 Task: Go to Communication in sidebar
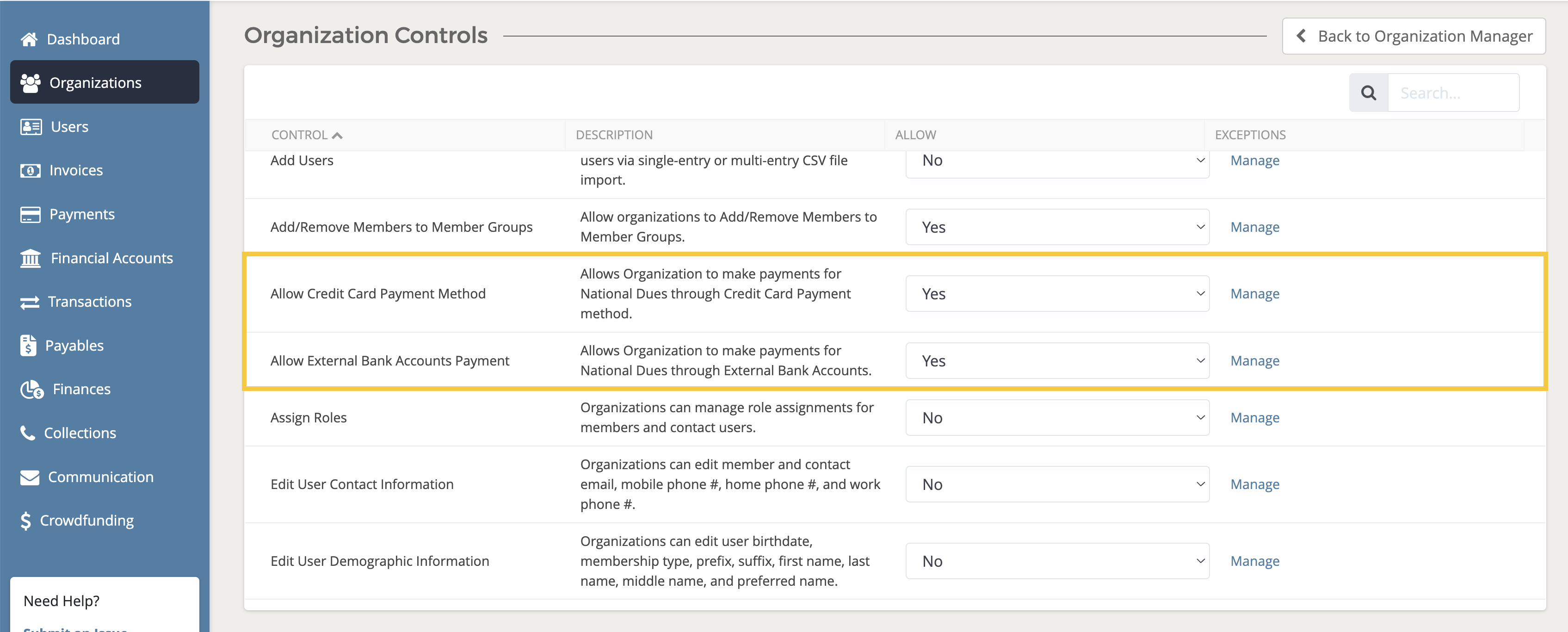pos(100,477)
